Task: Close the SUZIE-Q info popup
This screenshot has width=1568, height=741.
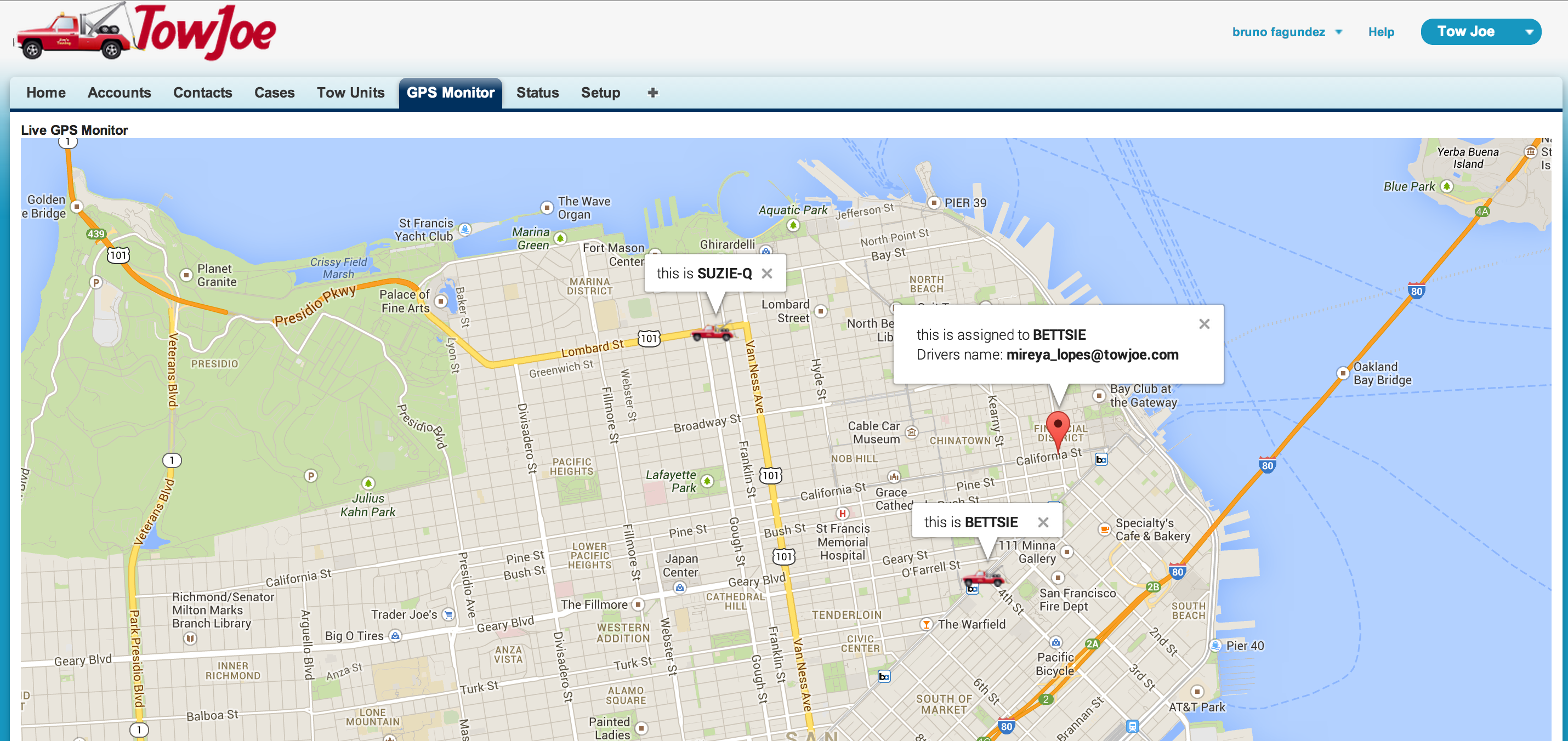Action: click(767, 274)
